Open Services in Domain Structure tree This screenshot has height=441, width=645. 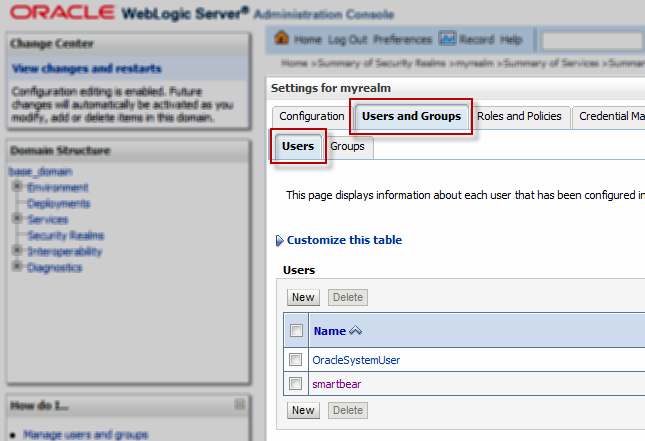coord(48,219)
